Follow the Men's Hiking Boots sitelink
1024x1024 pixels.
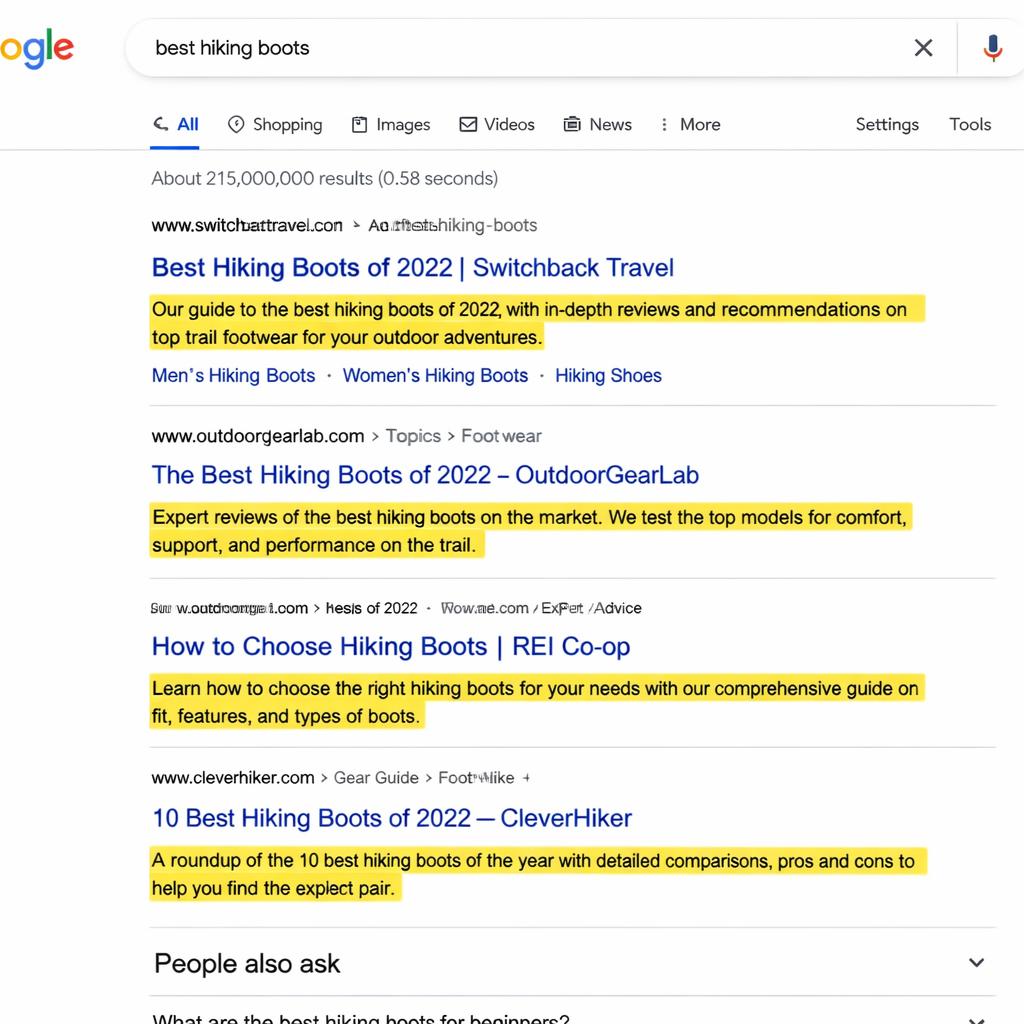coord(233,376)
